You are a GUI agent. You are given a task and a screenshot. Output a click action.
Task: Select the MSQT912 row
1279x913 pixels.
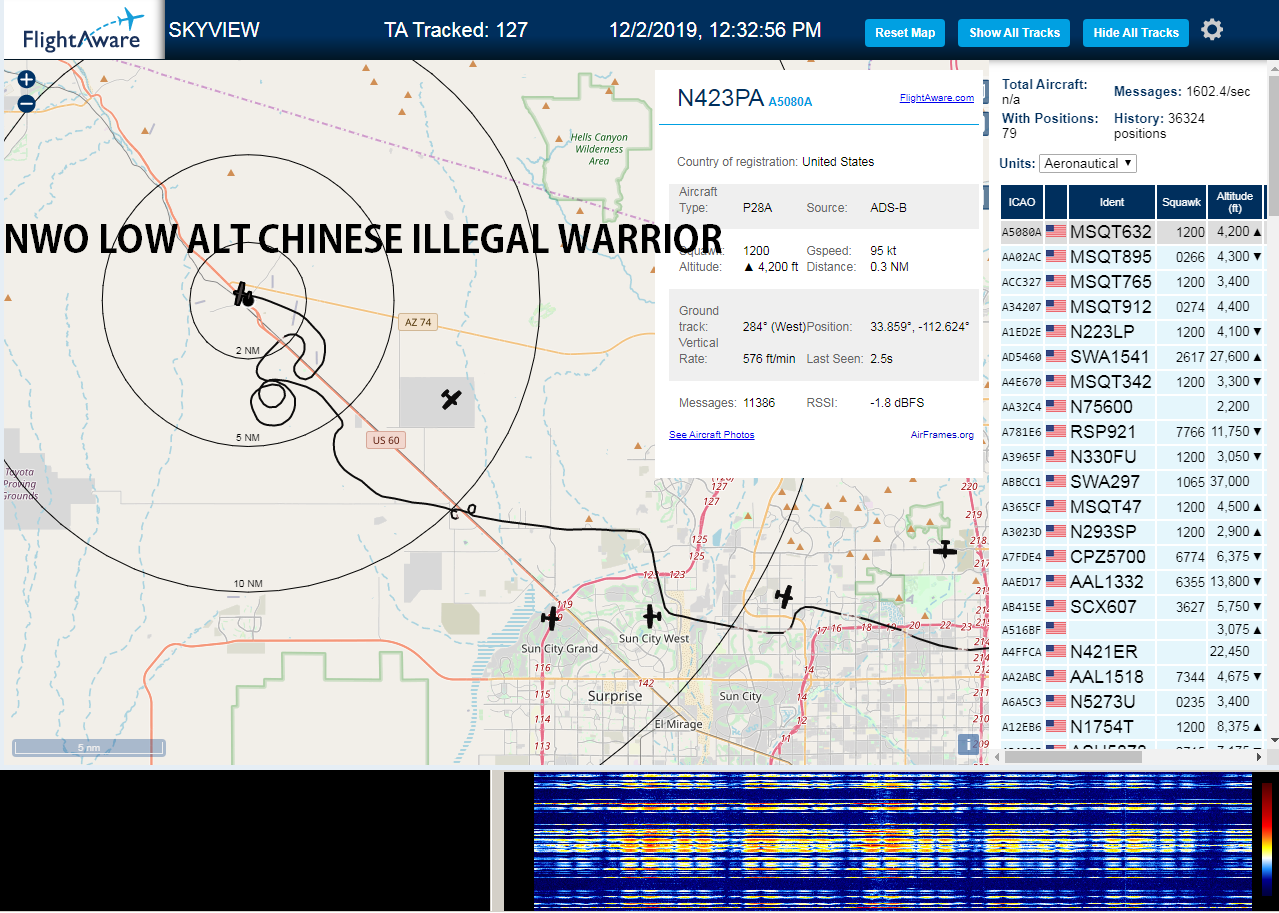(1133, 306)
